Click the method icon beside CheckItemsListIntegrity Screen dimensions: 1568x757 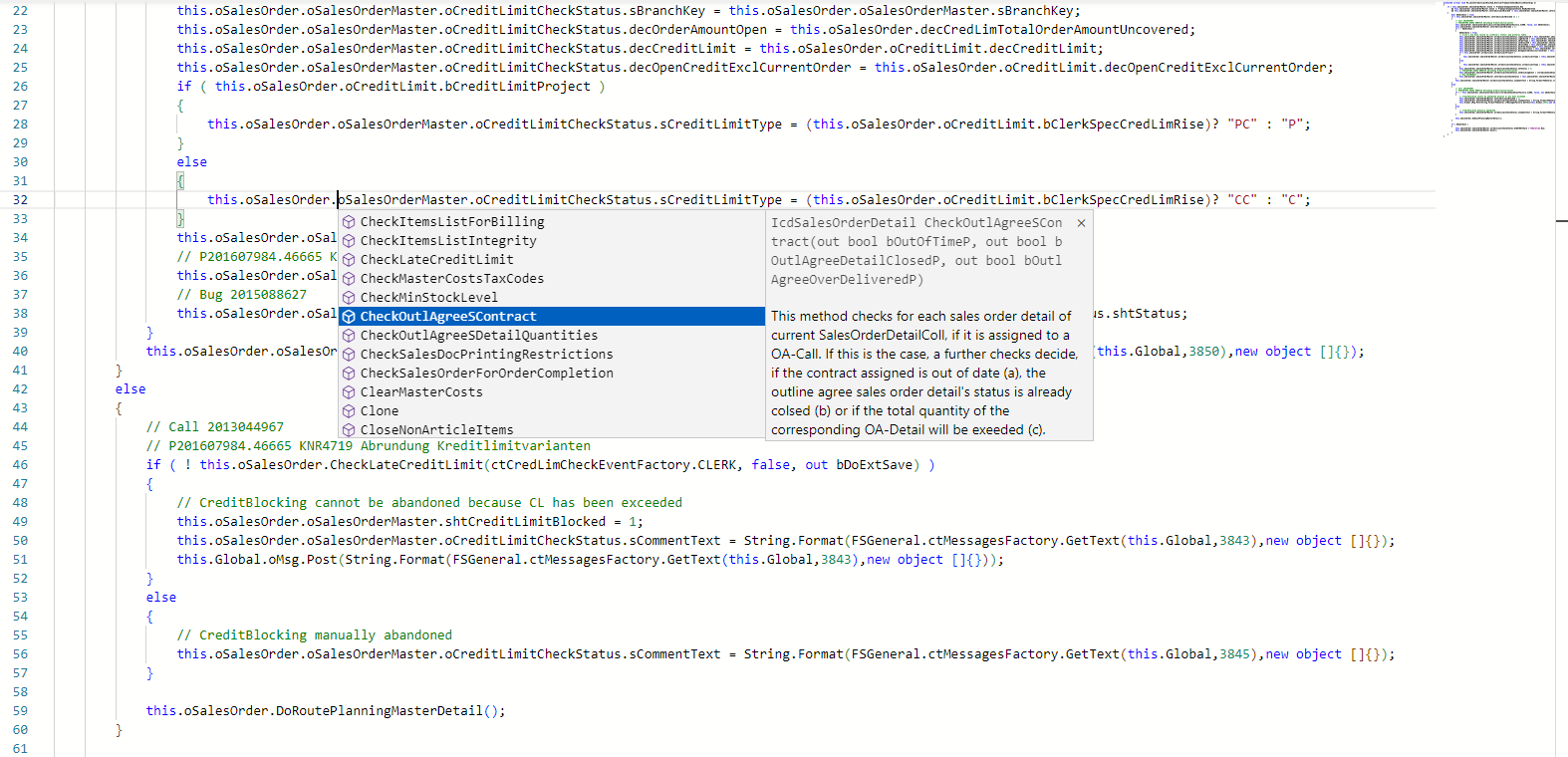[349, 241]
